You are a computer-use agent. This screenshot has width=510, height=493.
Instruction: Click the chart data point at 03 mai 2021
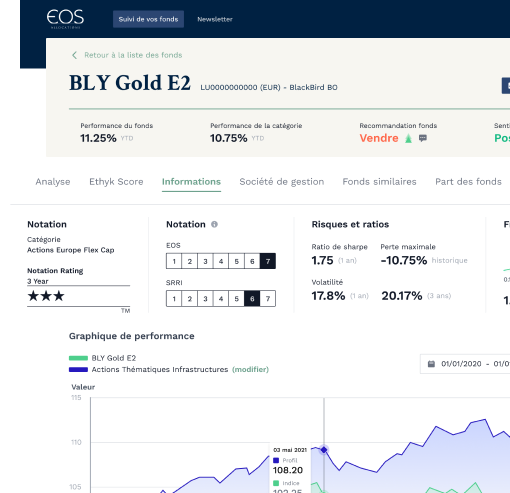click(x=324, y=450)
